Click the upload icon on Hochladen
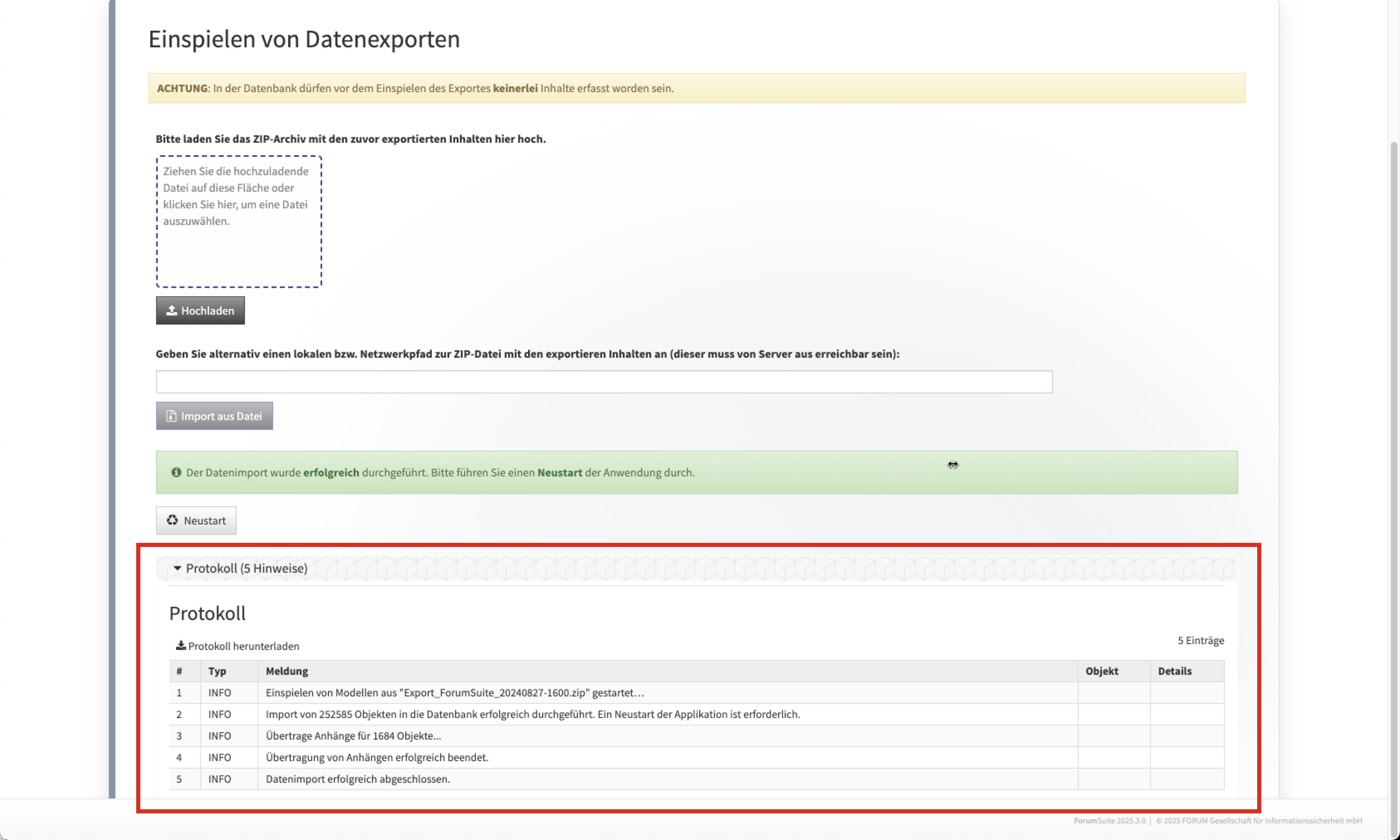Viewport: 1400px width, 840px height. 171,310
